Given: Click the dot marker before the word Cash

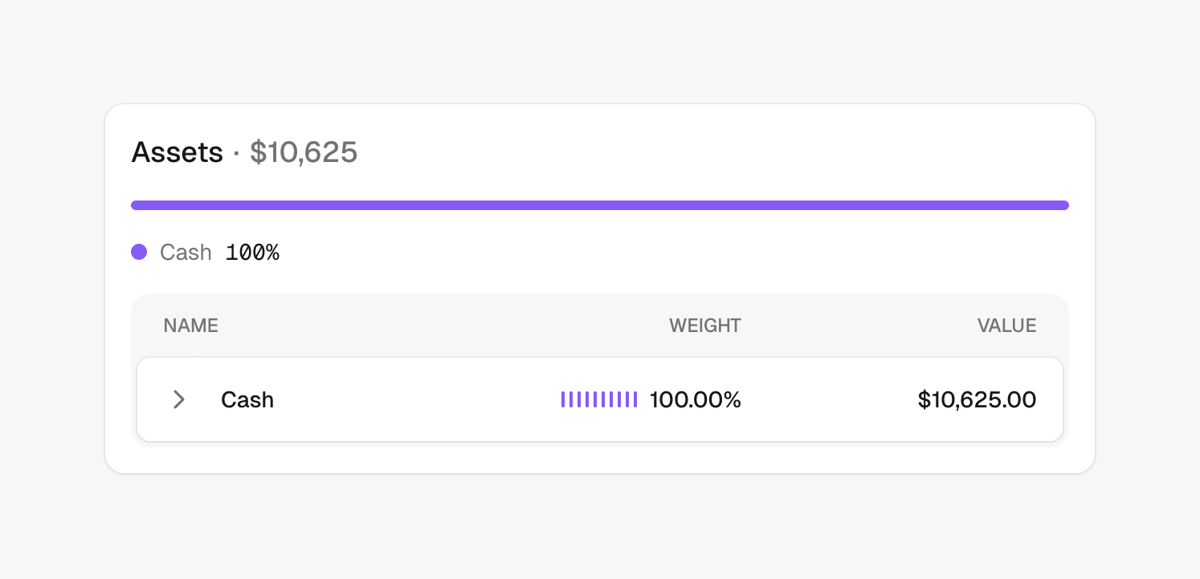Looking at the screenshot, I should tap(140, 252).
